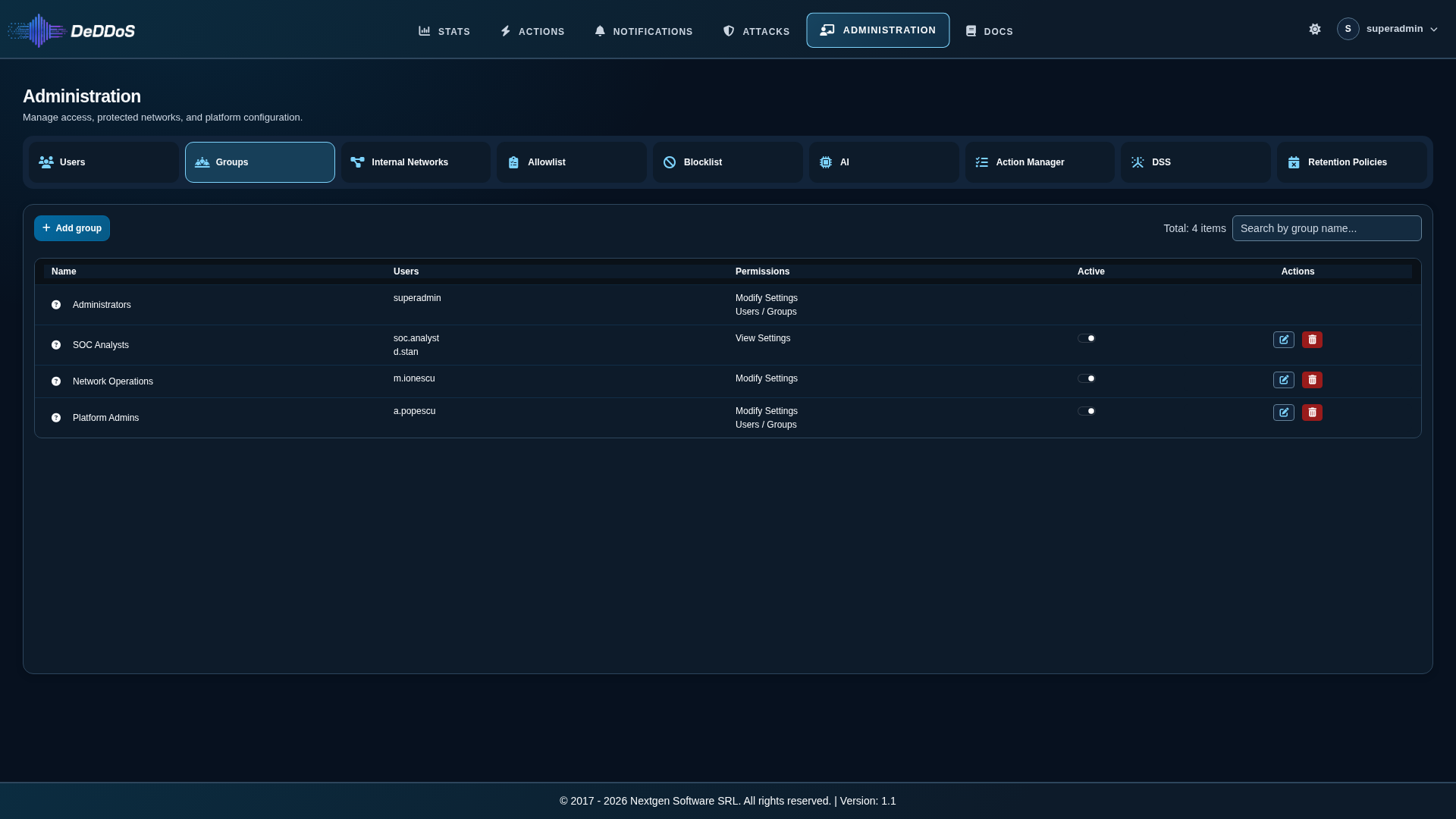Image resolution: width=1456 pixels, height=819 pixels.
Task: Toggle active switch for Platform Admins
Action: [x=1087, y=411]
